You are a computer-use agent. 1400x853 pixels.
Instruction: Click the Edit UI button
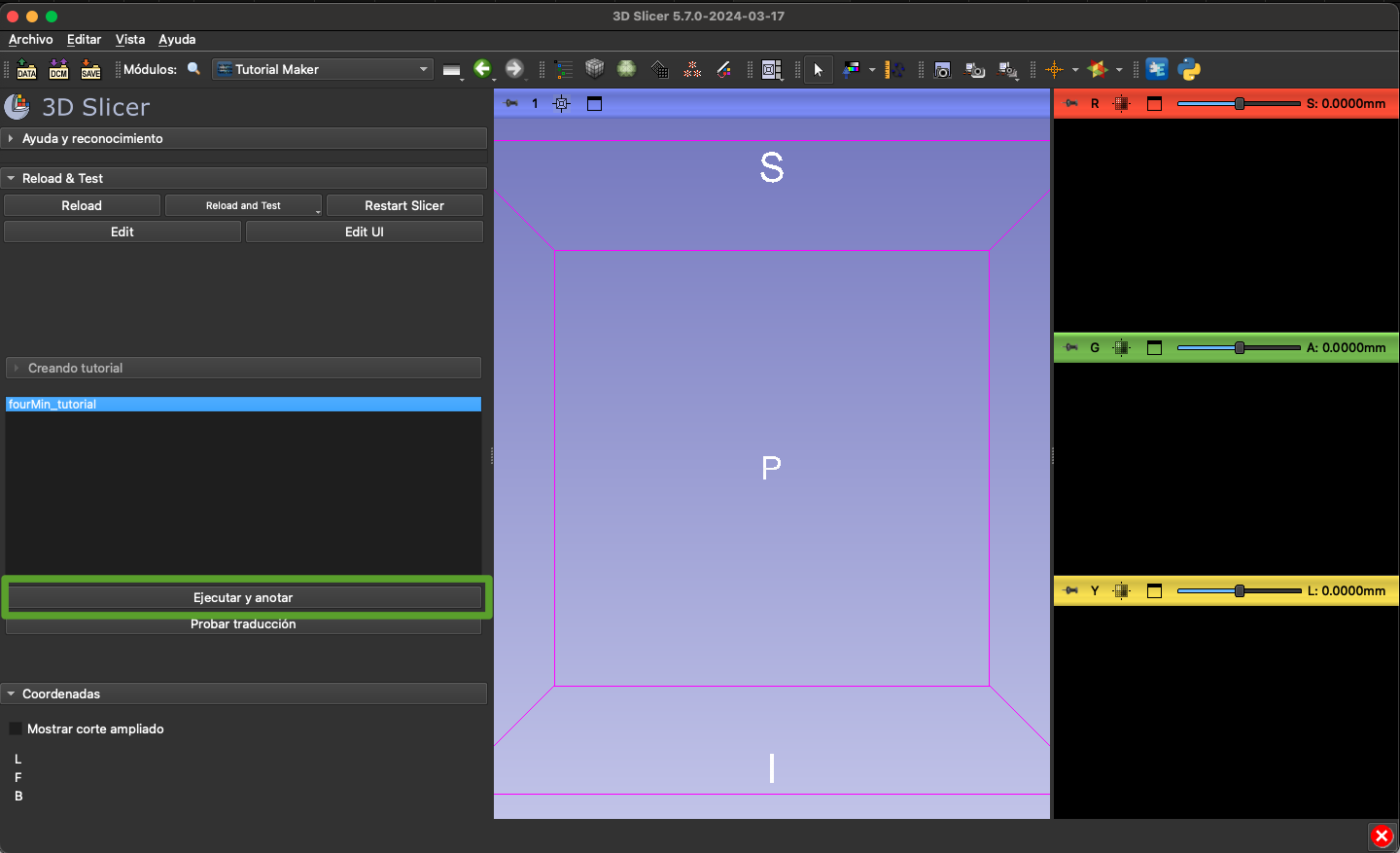point(365,231)
